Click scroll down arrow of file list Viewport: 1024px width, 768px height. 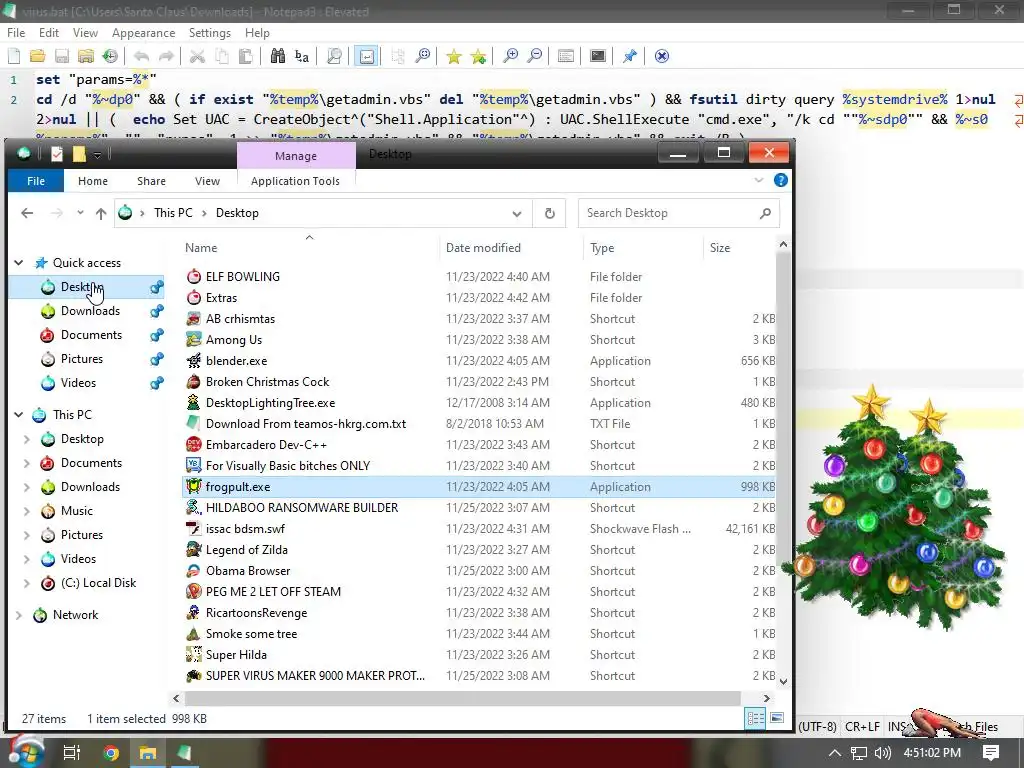pos(783,681)
